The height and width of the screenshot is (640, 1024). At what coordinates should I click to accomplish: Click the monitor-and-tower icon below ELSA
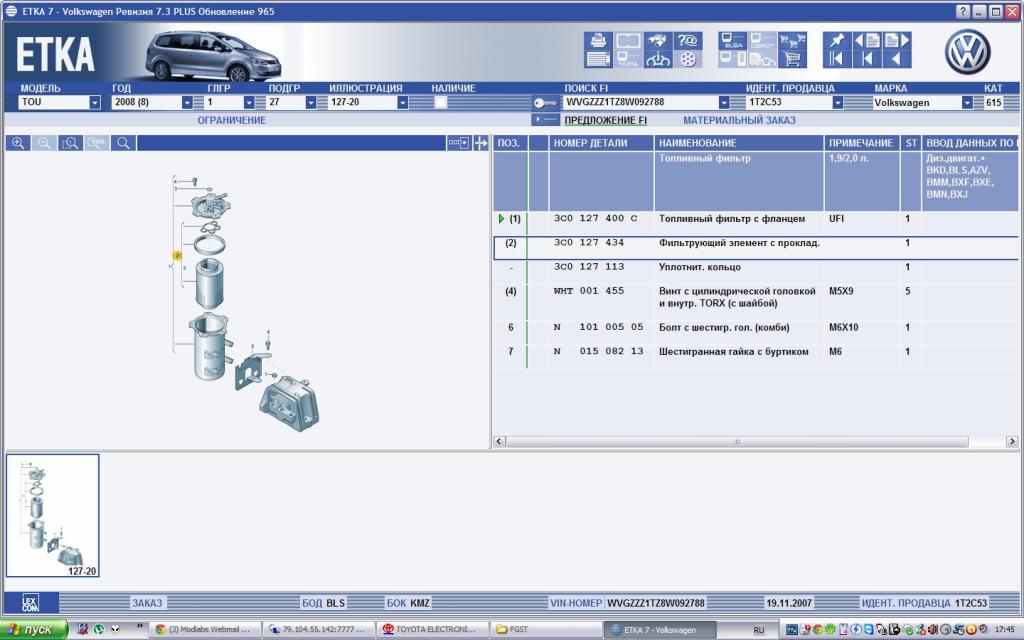[733, 59]
